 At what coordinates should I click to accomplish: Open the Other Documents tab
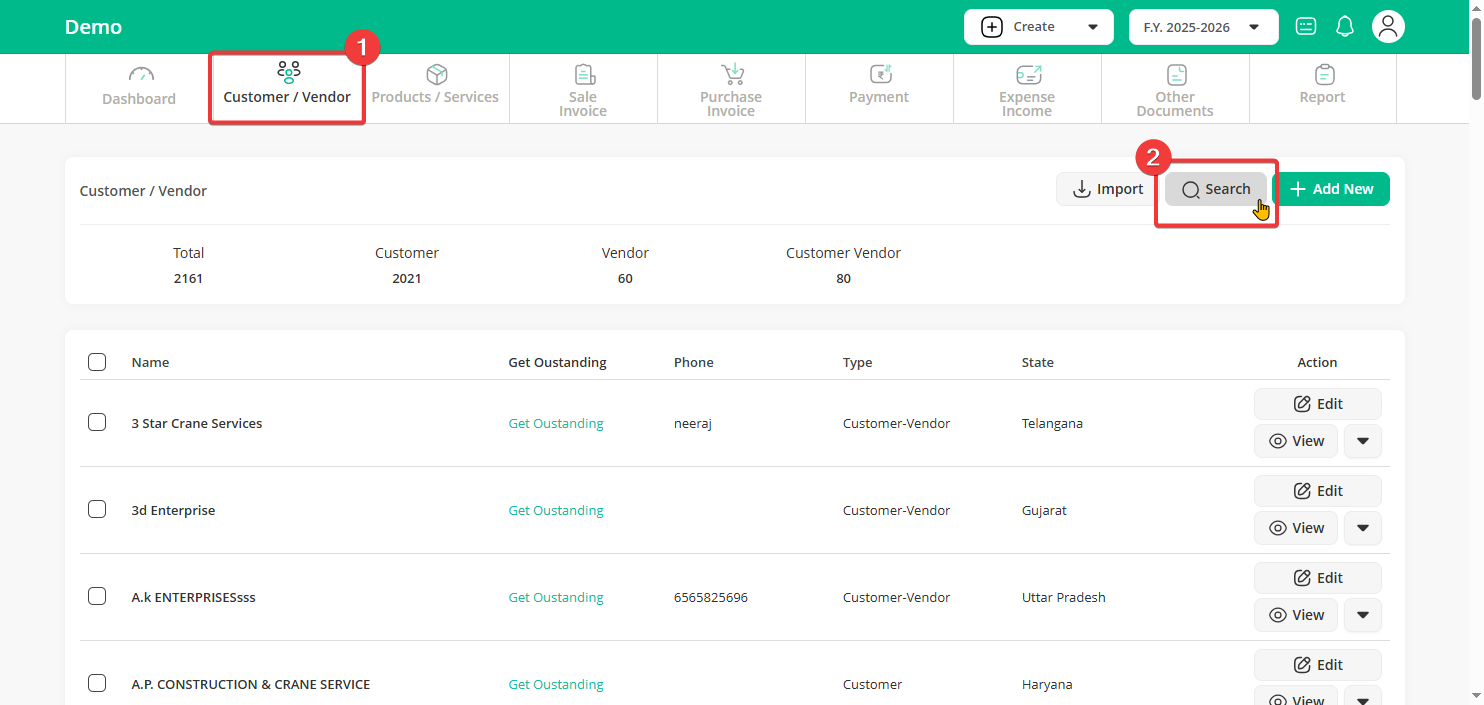(1175, 88)
